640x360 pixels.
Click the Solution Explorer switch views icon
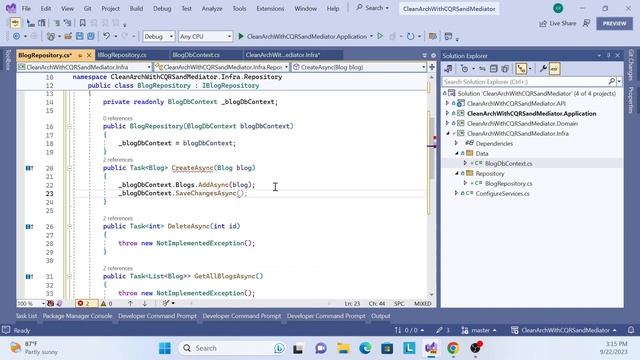click(448, 69)
